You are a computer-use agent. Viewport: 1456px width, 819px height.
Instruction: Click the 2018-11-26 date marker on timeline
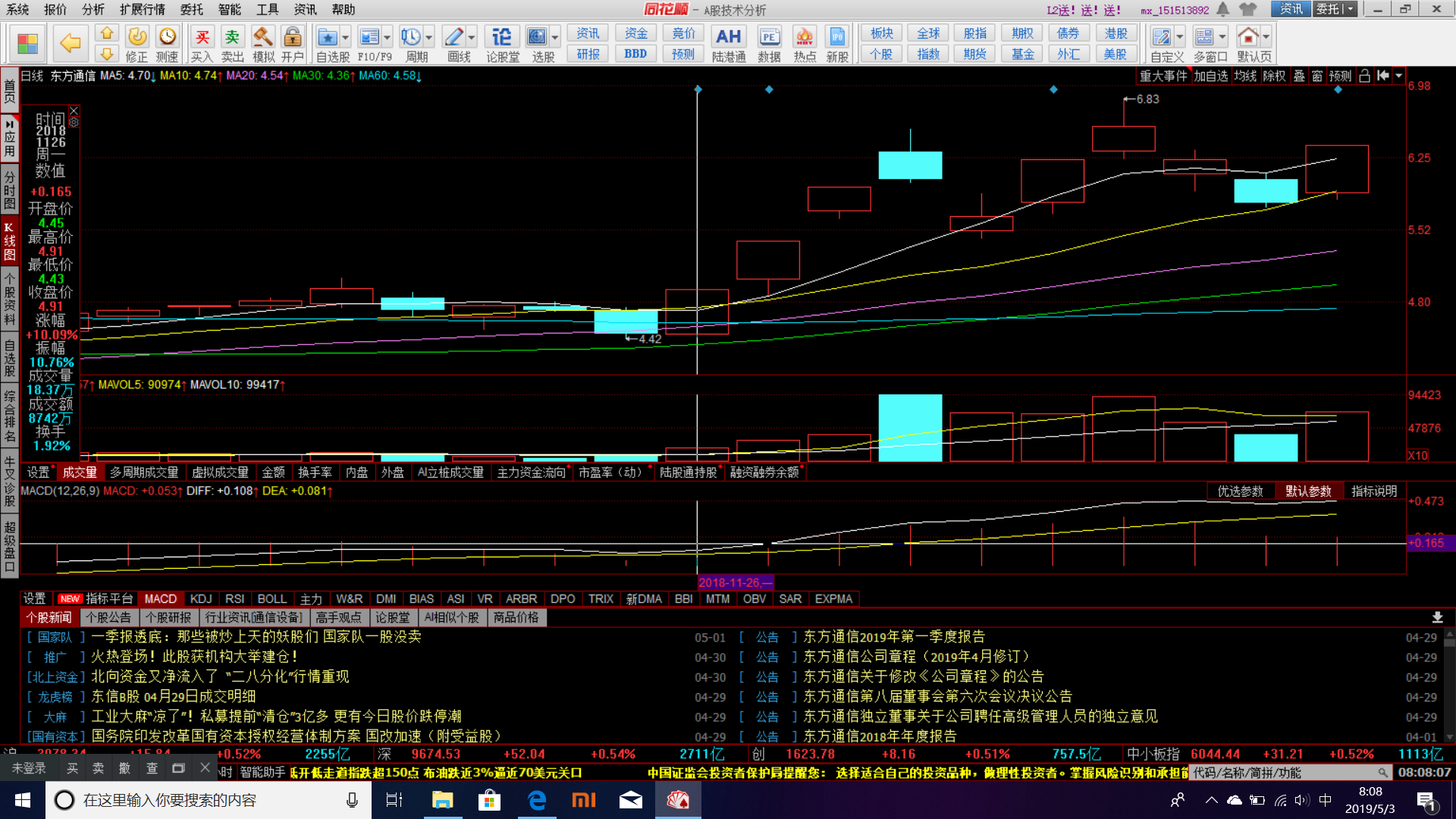click(735, 583)
